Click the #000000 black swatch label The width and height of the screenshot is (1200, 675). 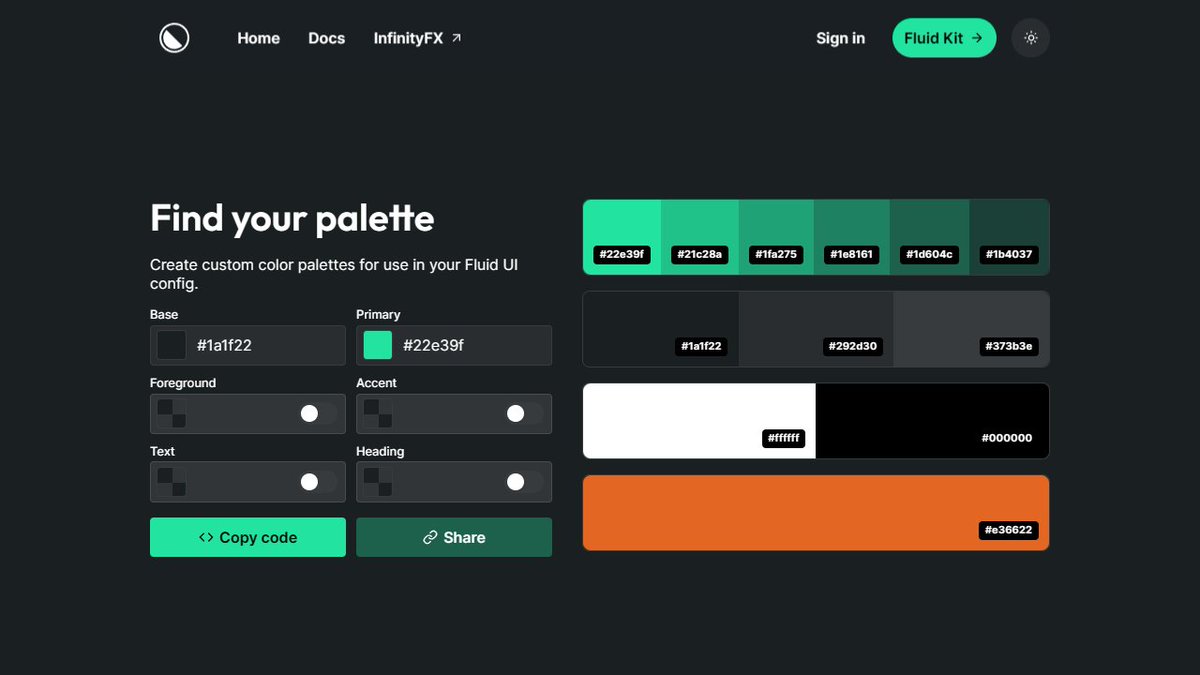click(x=1007, y=438)
